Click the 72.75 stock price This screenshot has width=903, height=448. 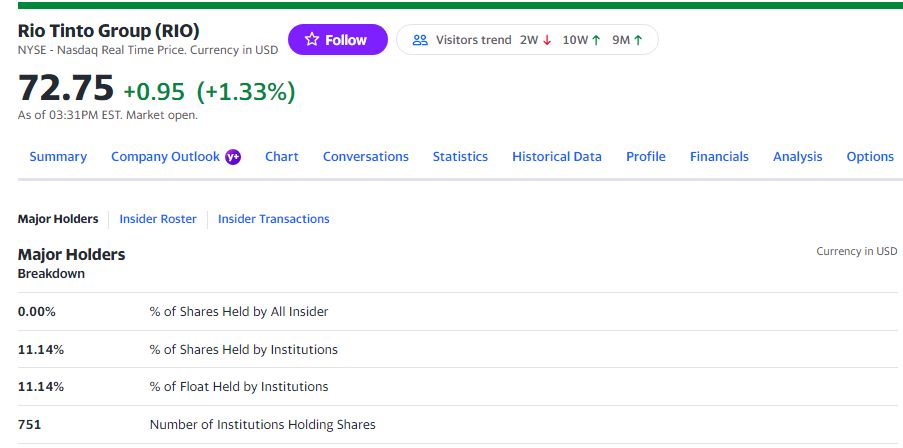(x=66, y=89)
